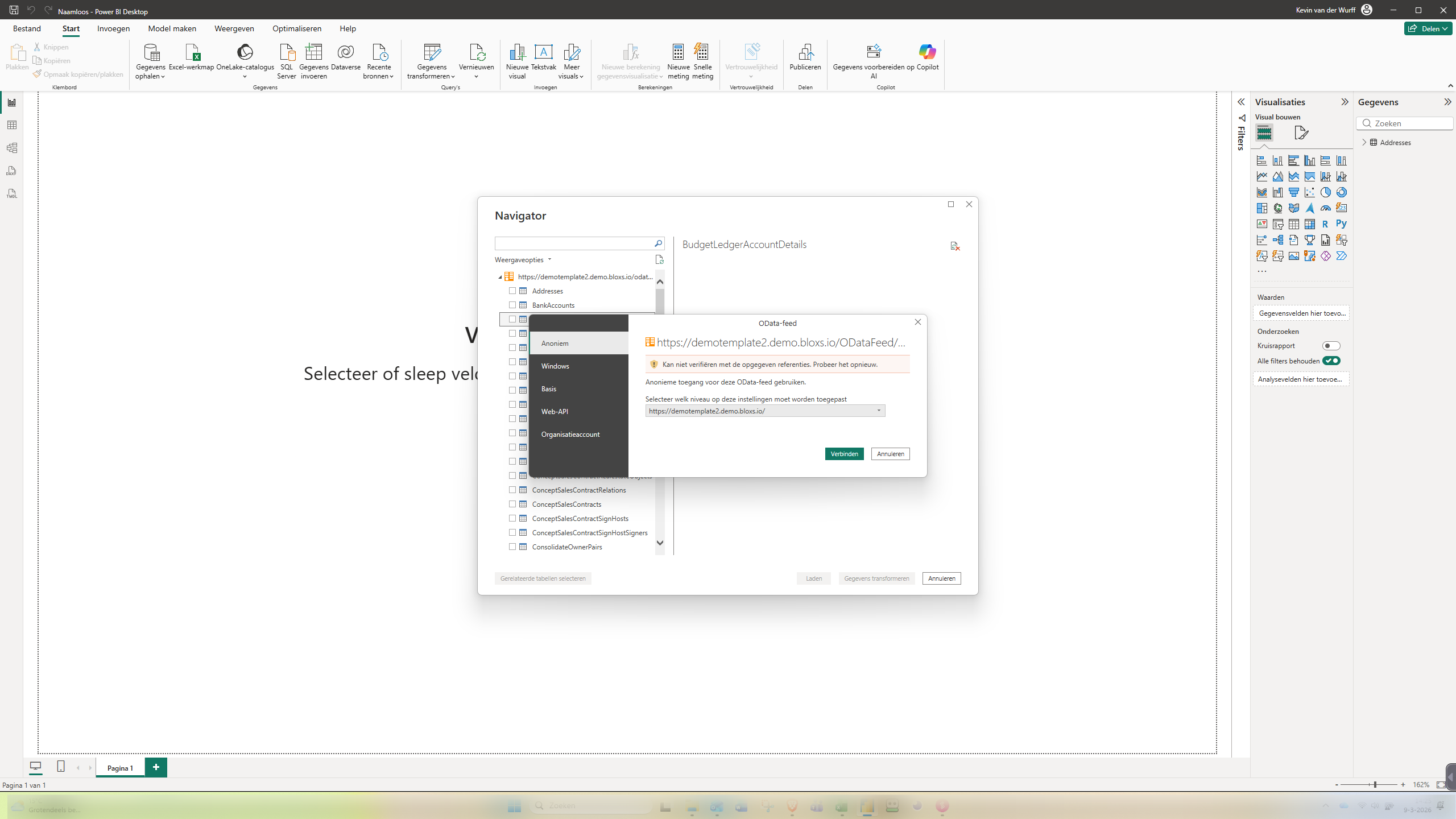Screen dimensions: 1456x819
Task: Expand the Addresses table in Gegevens pane
Action: coord(1364,142)
